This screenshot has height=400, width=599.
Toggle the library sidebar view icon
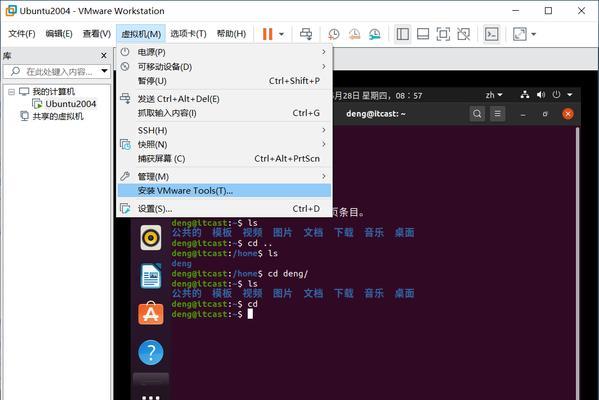click(403, 34)
